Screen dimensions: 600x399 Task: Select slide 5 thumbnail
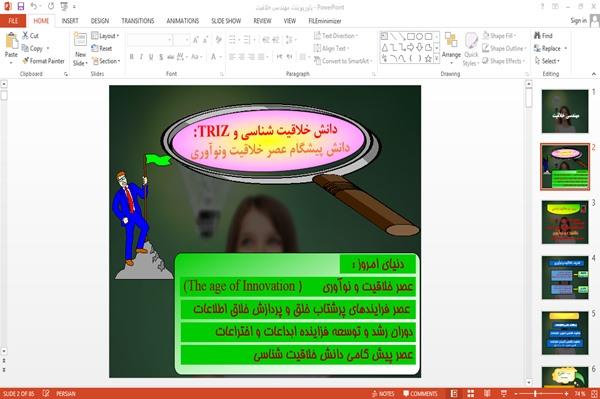(x=565, y=333)
